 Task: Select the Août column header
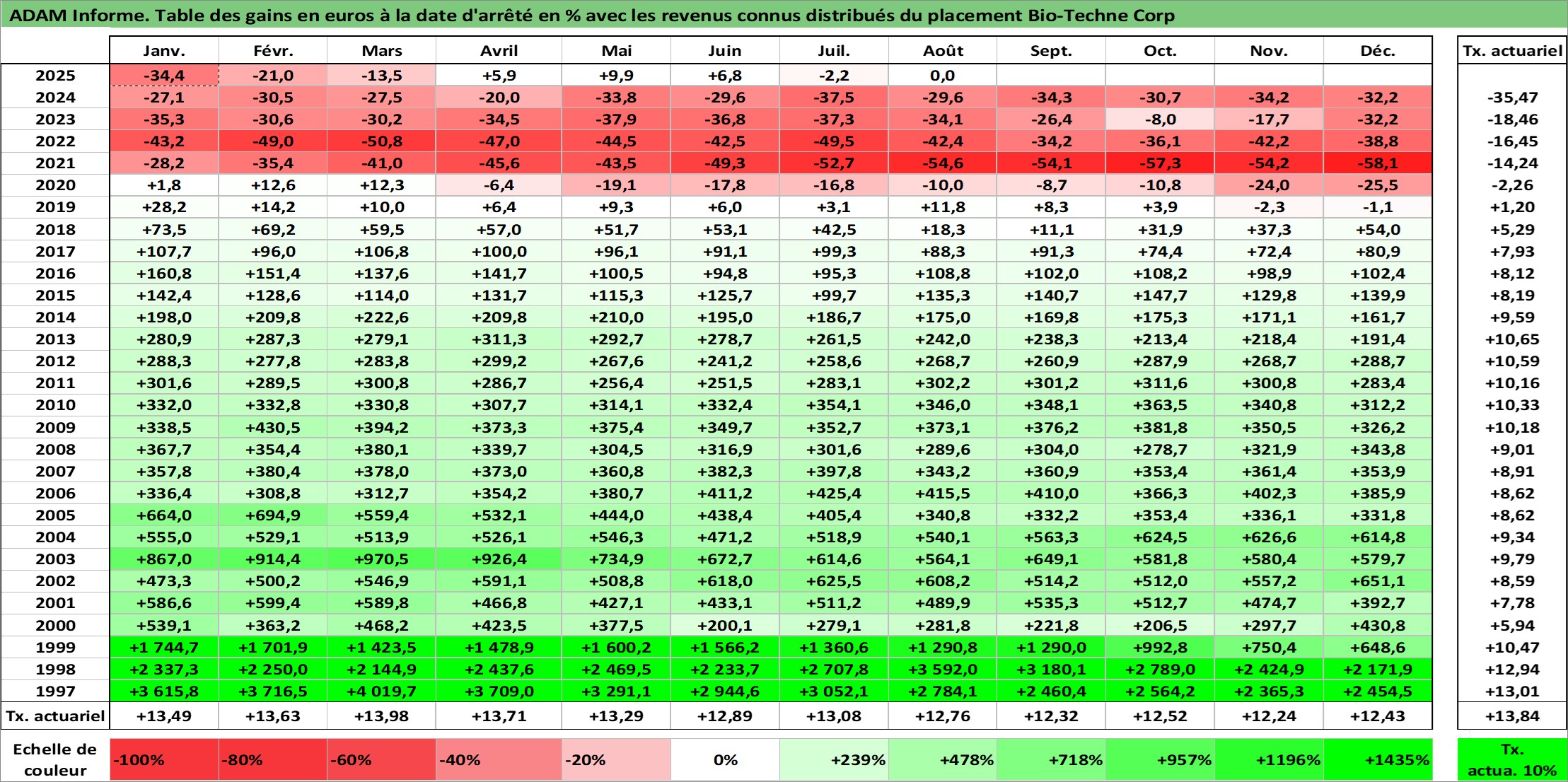point(943,51)
